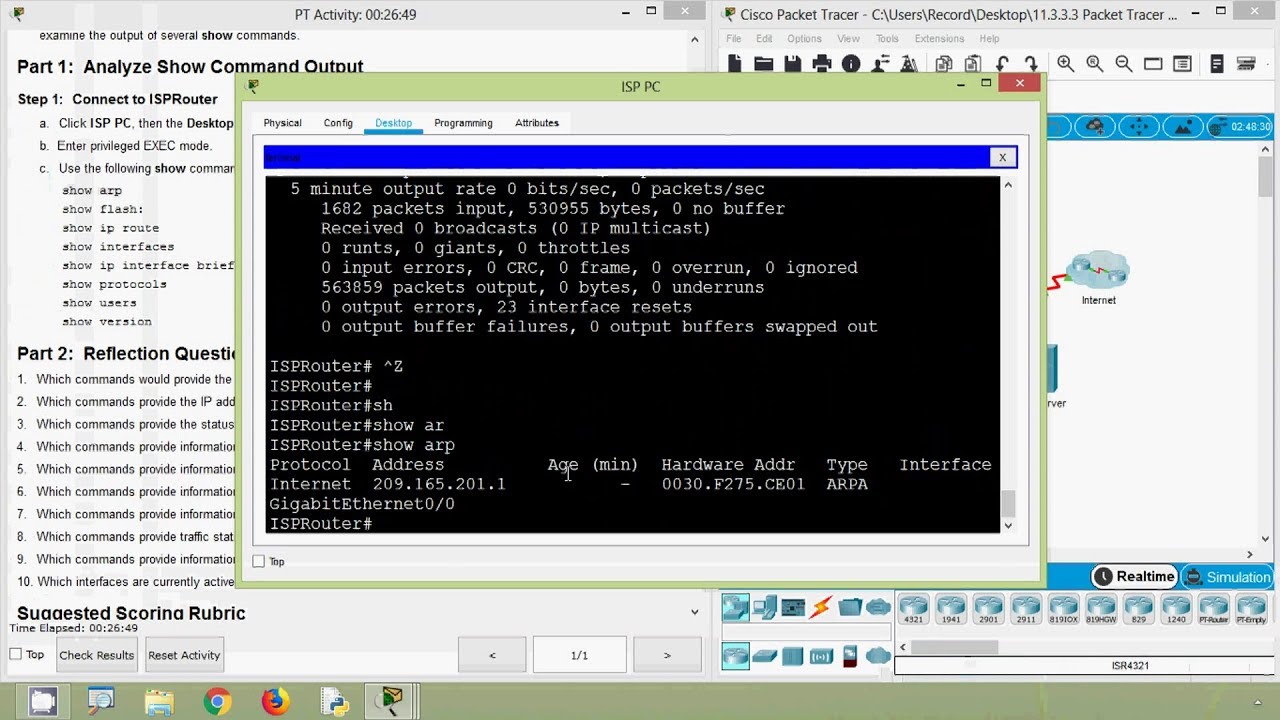This screenshot has width=1280, height=720.
Task: Select the Connections lightning bolt icon
Action: (x=821, y=607)
